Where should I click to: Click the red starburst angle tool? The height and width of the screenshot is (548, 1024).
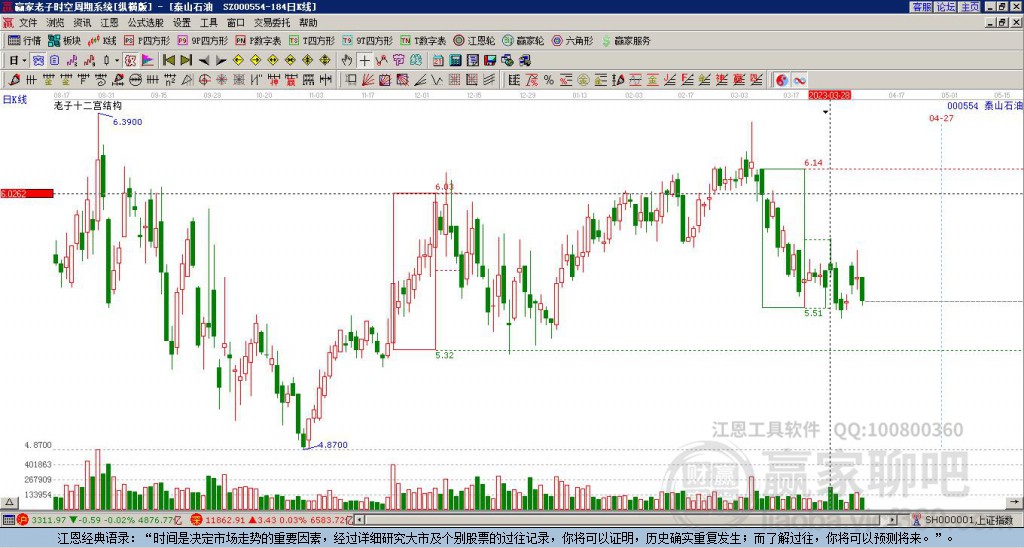pos(221,80)
